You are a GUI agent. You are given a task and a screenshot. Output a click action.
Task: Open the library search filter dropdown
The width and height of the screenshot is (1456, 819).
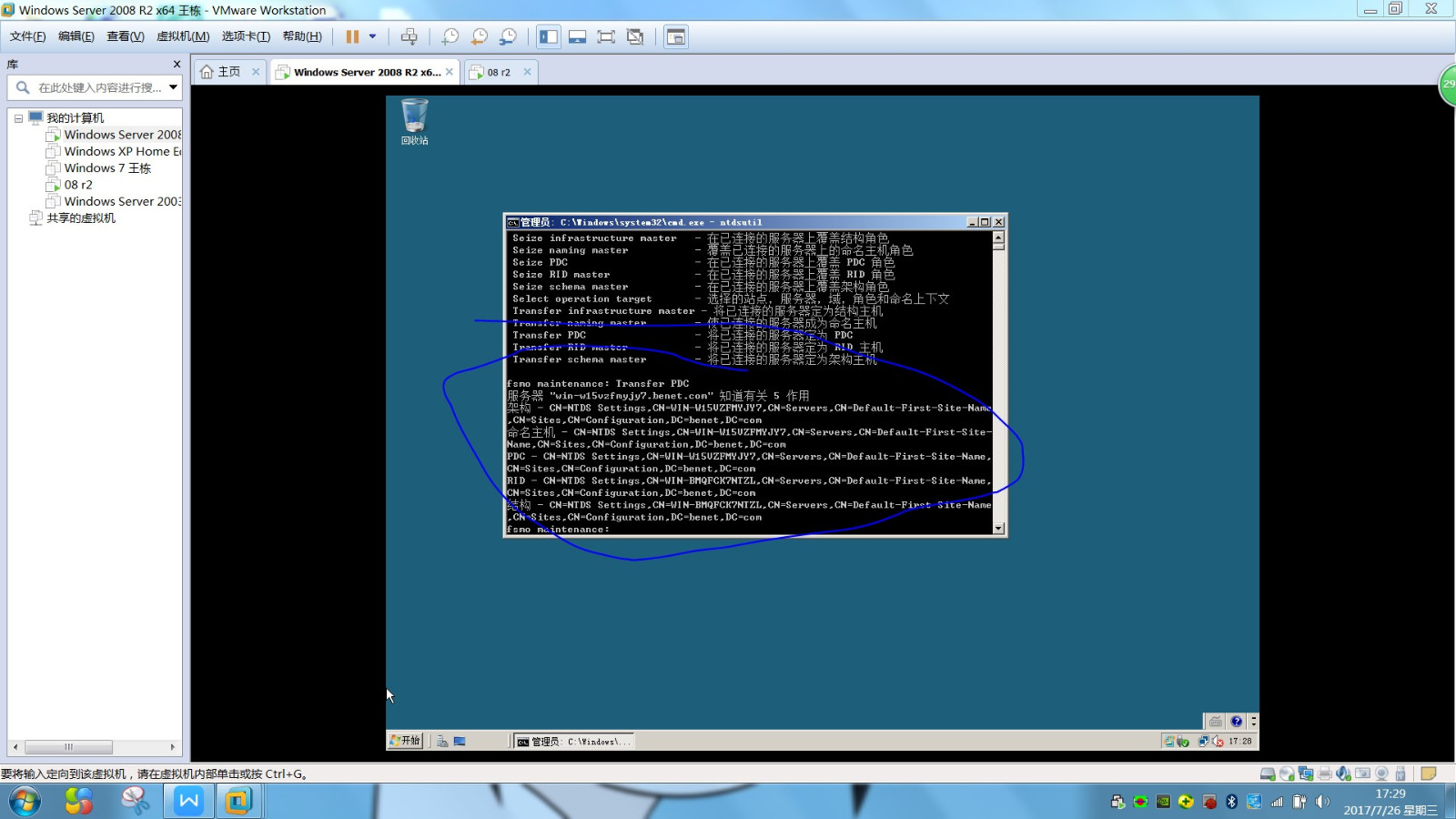click(x=173, y=87)
